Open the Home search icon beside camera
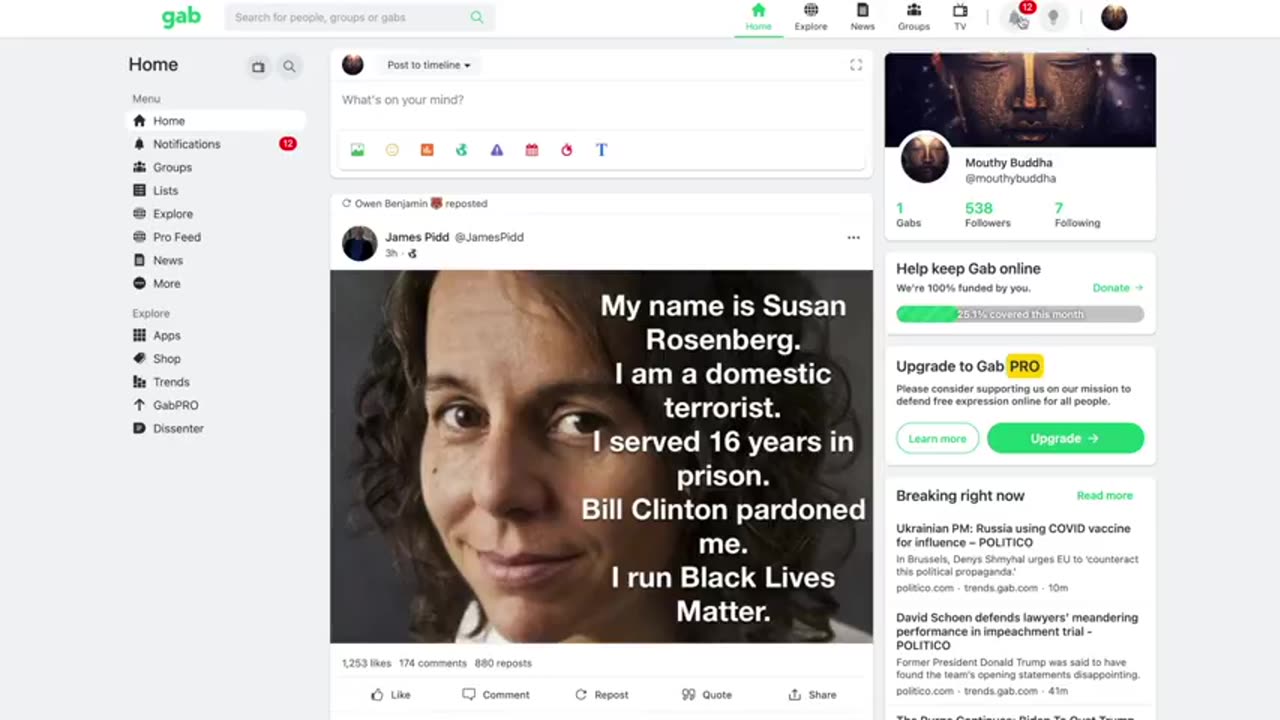This screenshot has height=720, width=1280. point(289,66)
